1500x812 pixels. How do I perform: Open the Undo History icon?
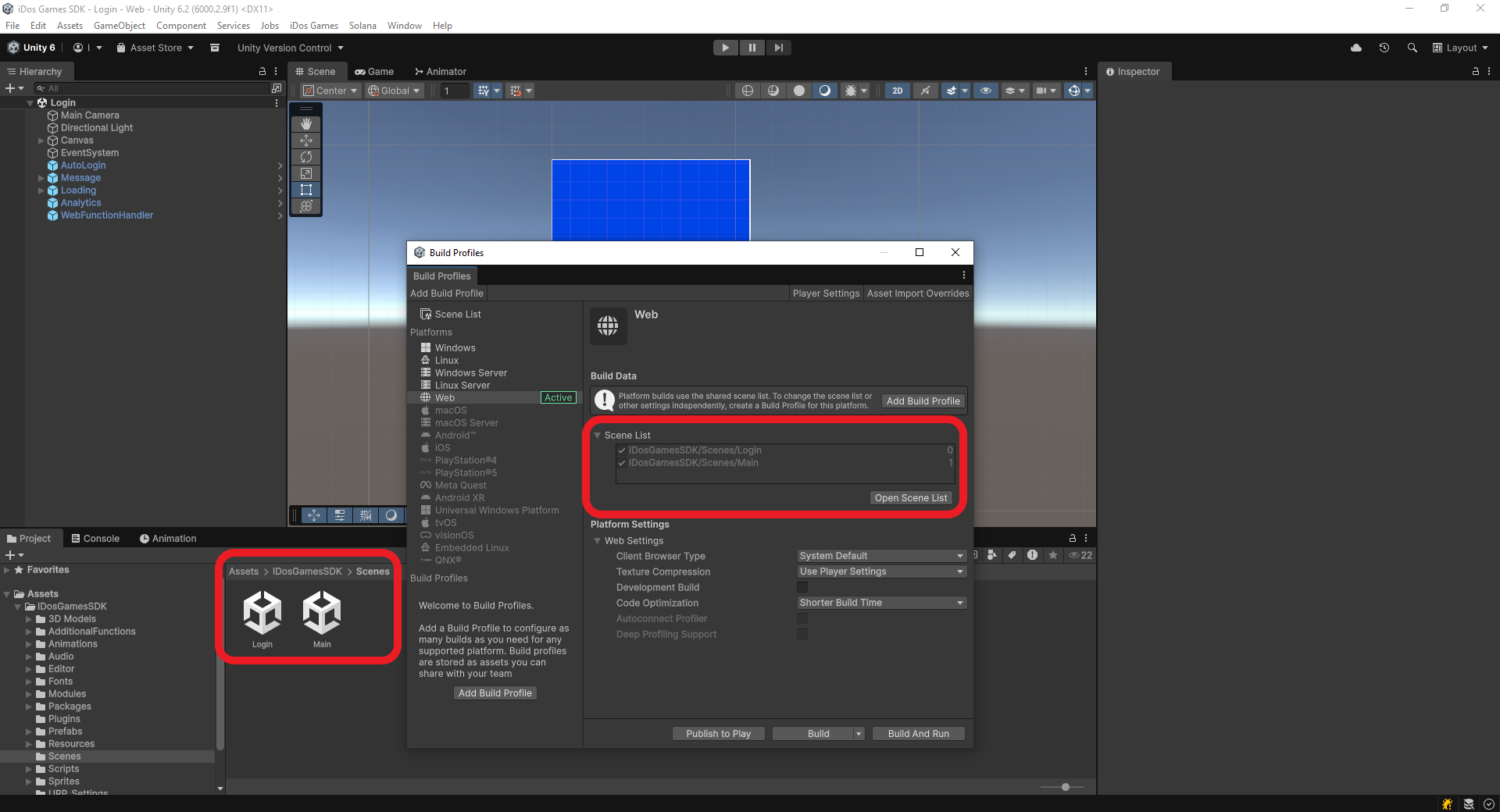click(1384, 48)
